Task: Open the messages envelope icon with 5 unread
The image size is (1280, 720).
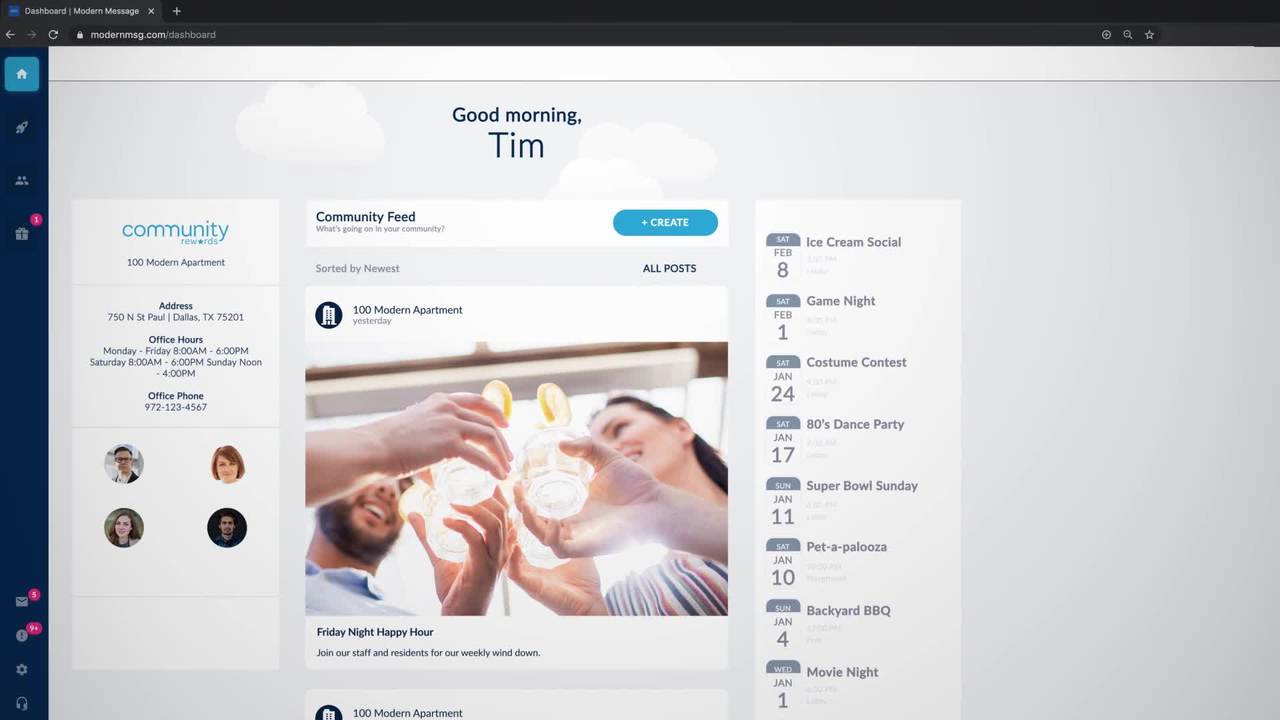Action: [x=21, y=601]
